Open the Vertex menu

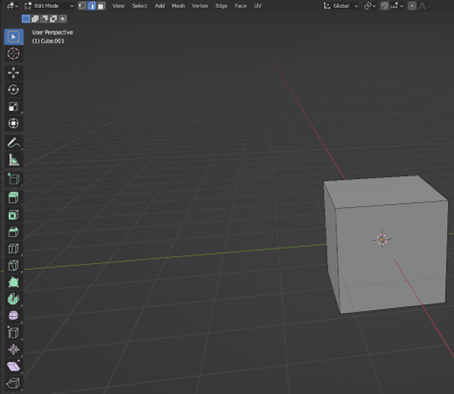pos(200,6)
